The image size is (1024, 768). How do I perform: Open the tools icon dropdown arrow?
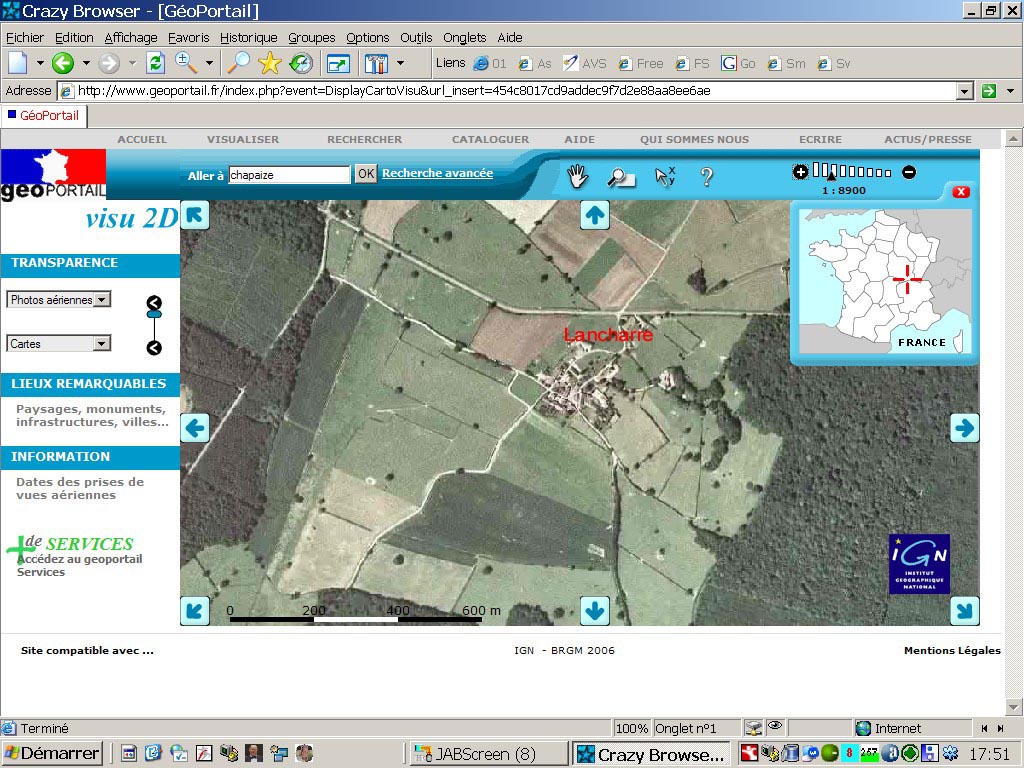(400, 63)
